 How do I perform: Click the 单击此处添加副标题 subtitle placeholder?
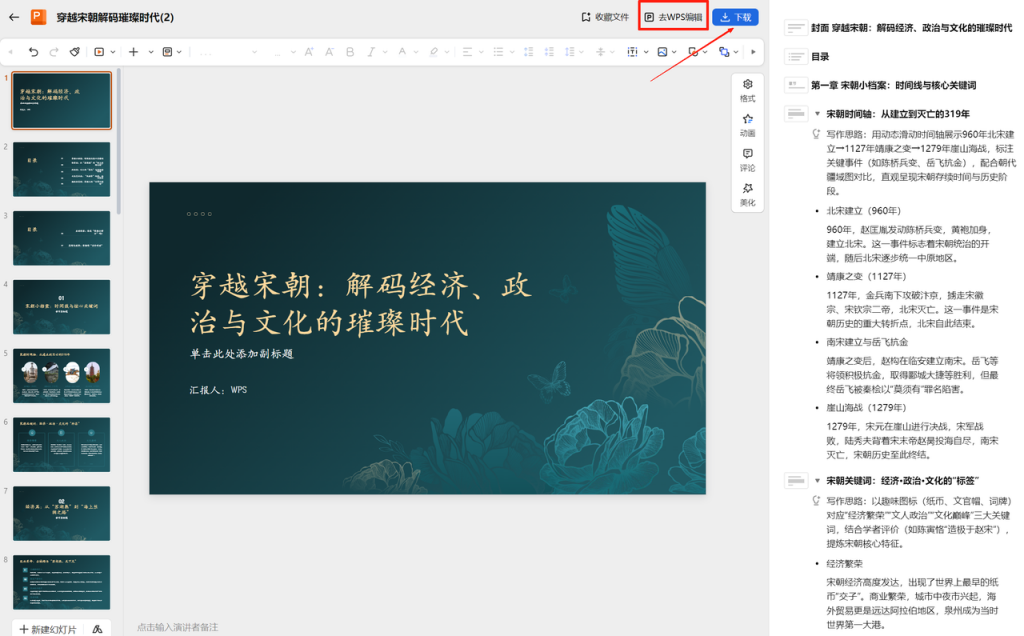242,353
